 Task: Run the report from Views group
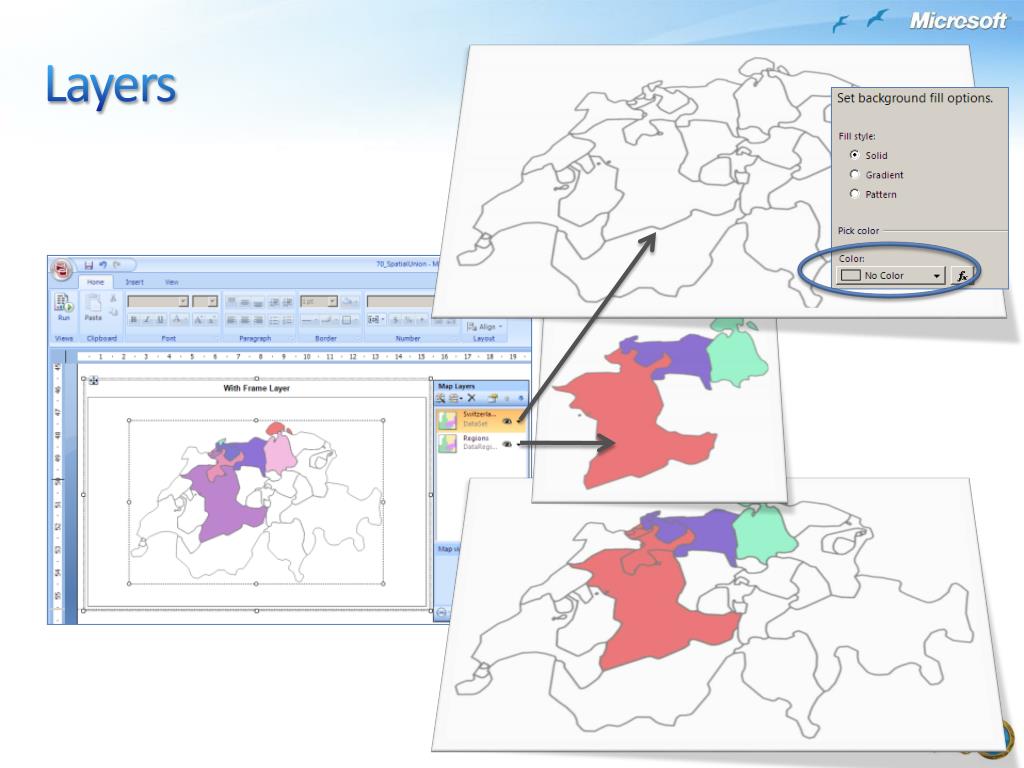coord(64,308)
